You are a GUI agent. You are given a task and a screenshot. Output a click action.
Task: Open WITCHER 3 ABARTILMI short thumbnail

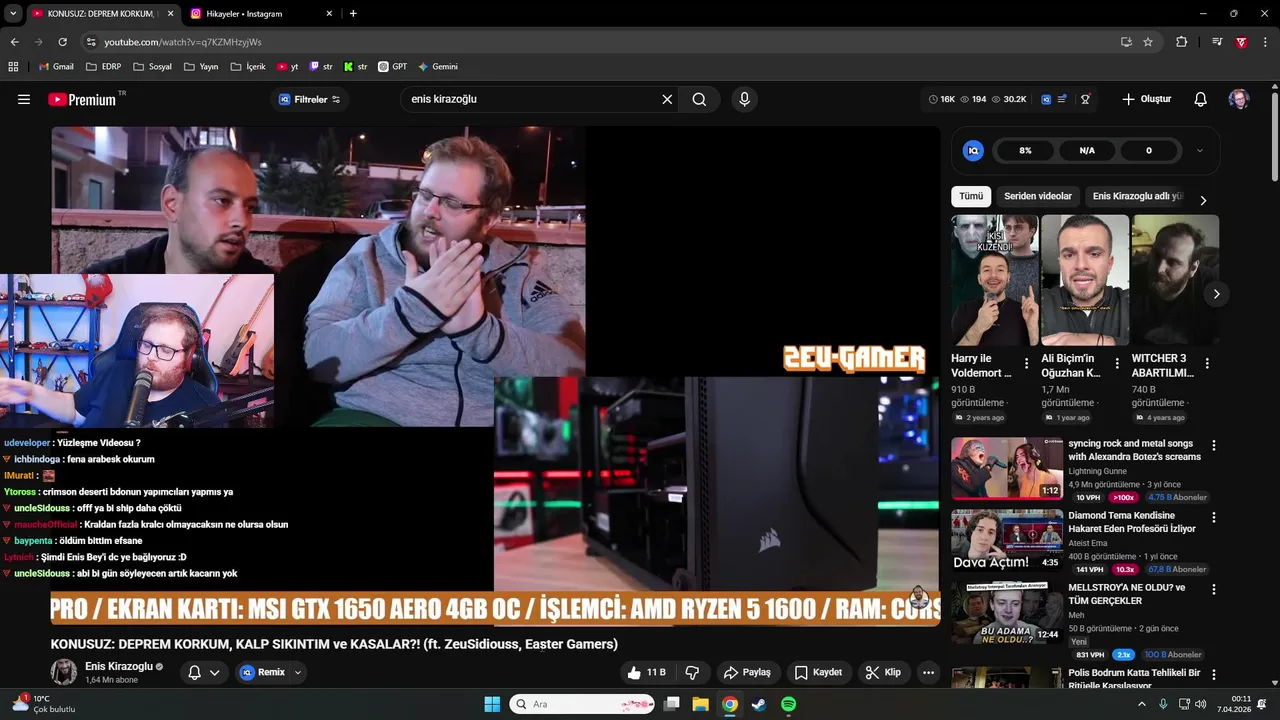coord(1175,280)
